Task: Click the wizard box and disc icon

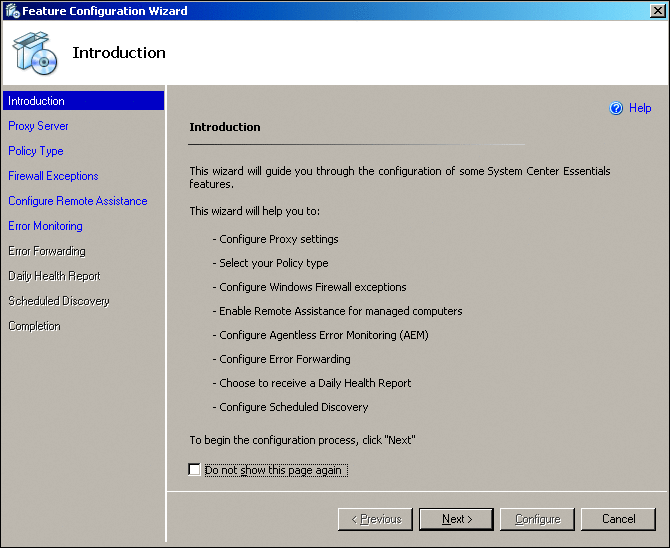Action: (34, 53)
